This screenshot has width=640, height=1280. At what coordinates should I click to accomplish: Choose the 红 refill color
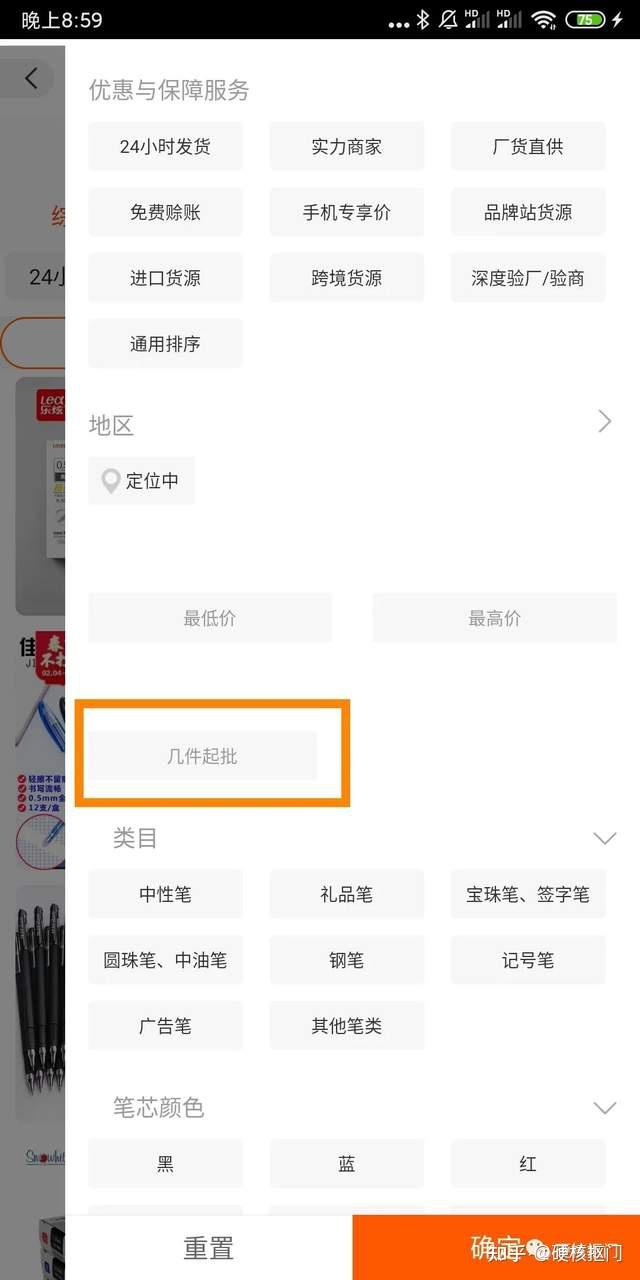[528, 1164]
